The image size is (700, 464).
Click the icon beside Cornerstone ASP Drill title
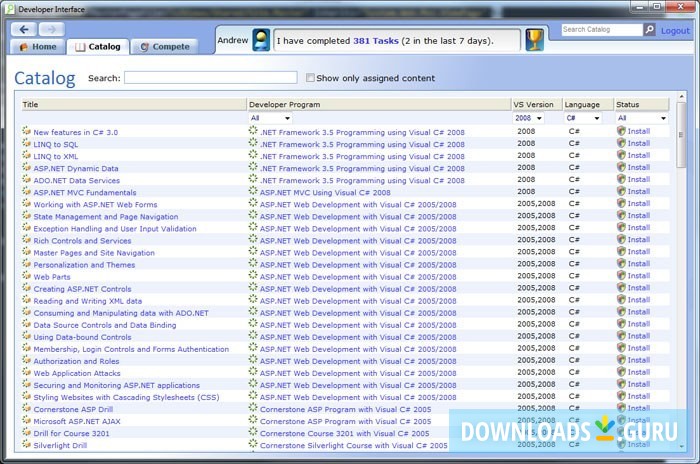[26, 408]
